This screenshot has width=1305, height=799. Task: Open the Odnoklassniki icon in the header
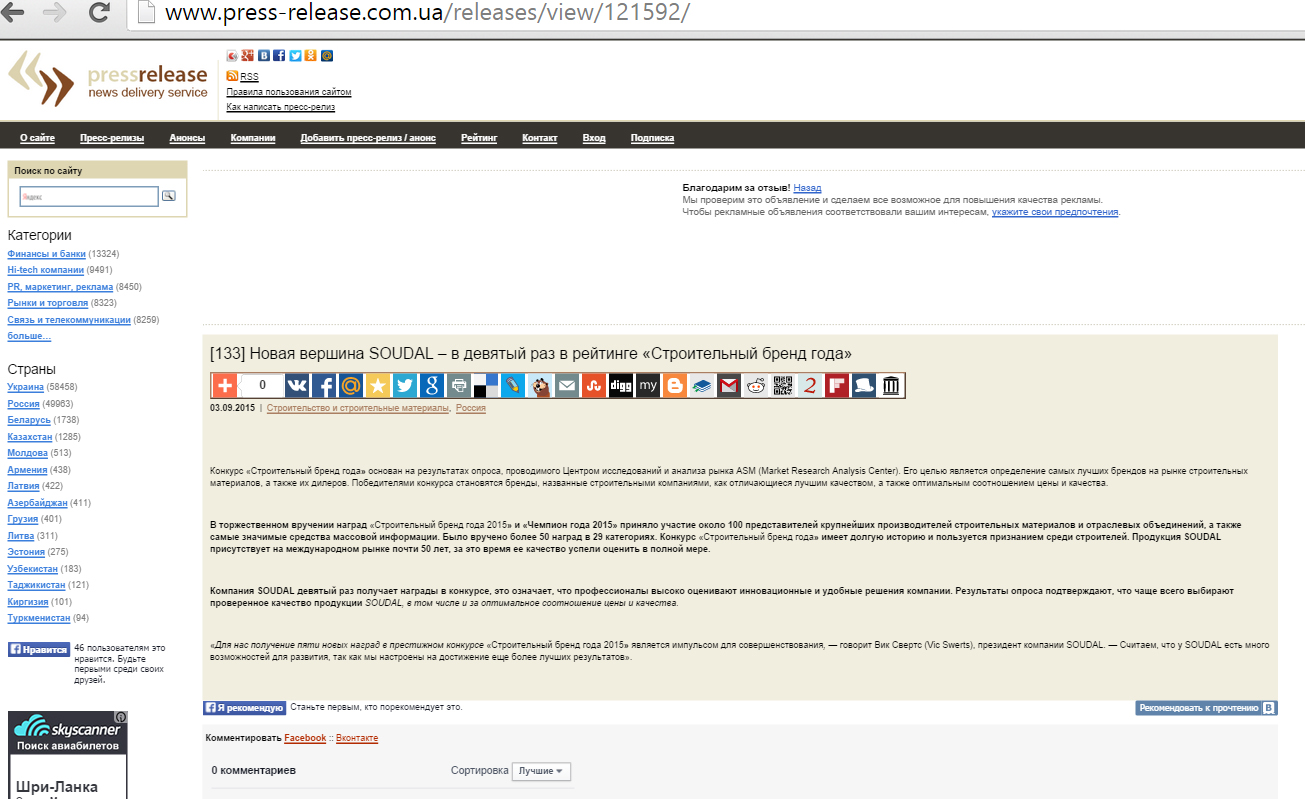[311, 56]
